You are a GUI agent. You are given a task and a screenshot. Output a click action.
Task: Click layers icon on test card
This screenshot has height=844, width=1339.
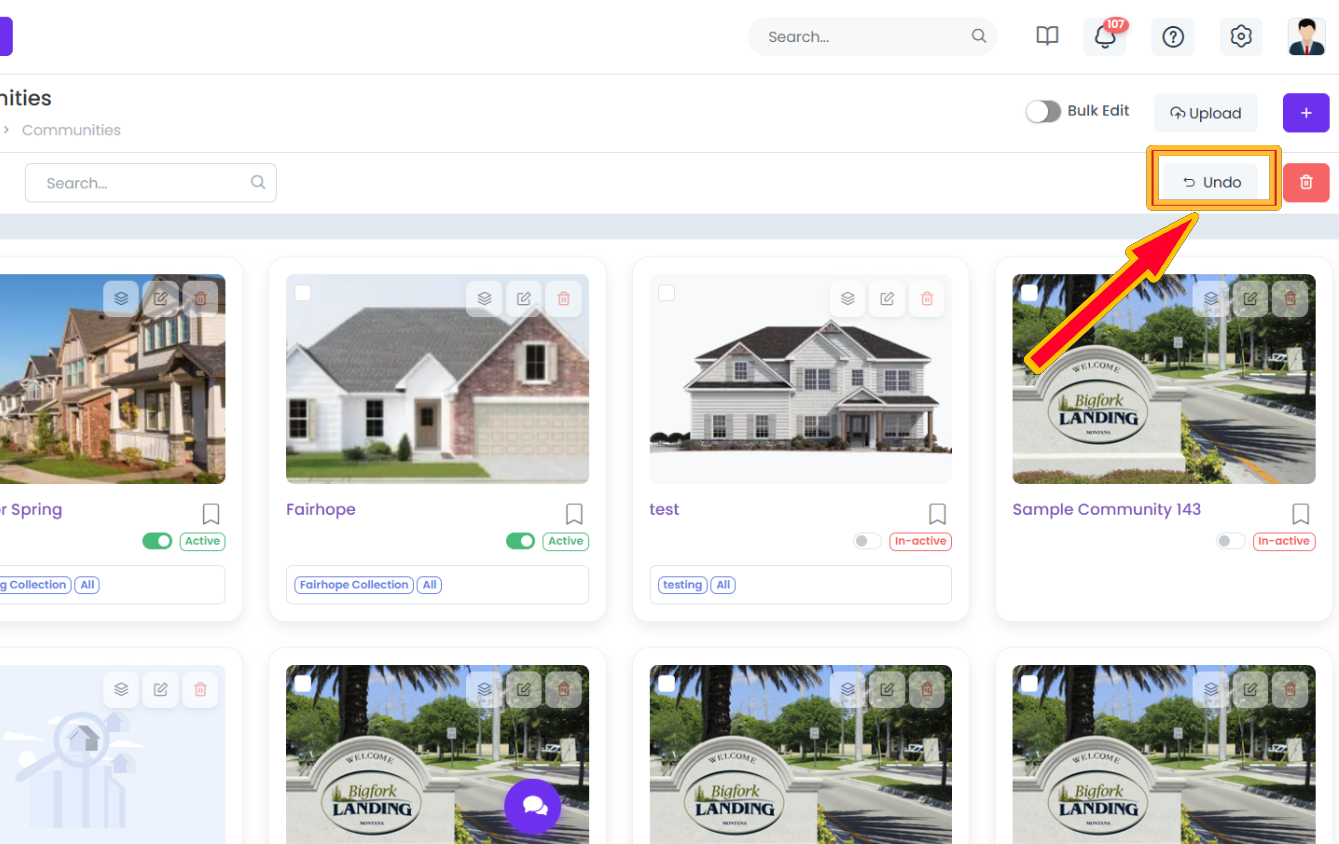[847, 298]
